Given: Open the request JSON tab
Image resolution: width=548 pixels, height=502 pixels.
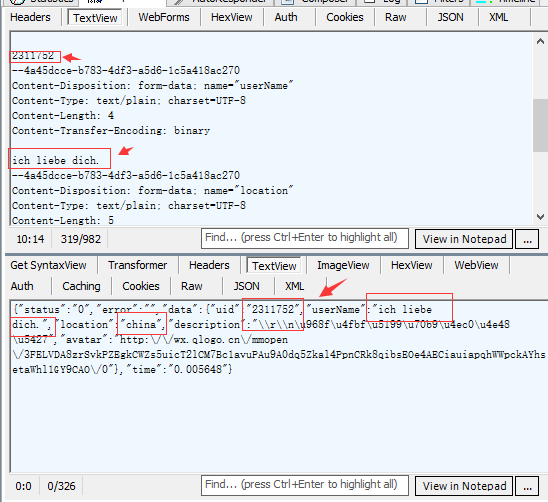Looking at the screenshot, I should pos(450,17).
